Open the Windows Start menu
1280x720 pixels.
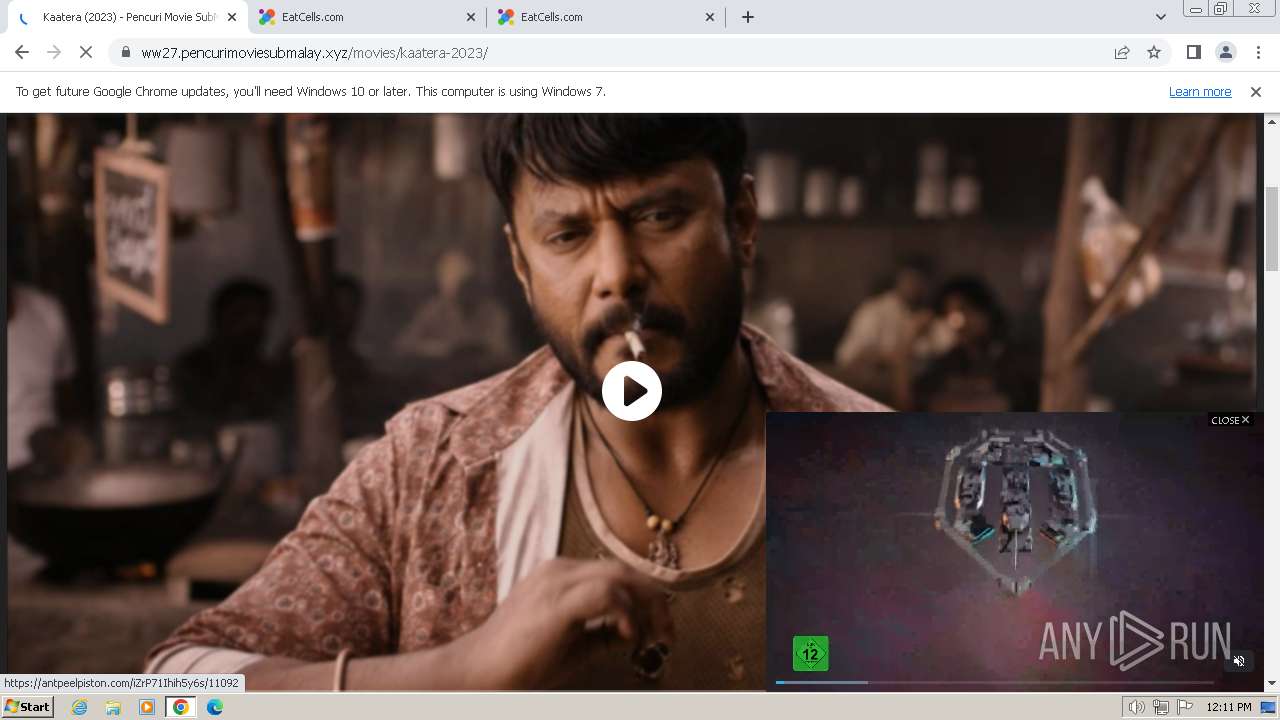pos(27,707)
